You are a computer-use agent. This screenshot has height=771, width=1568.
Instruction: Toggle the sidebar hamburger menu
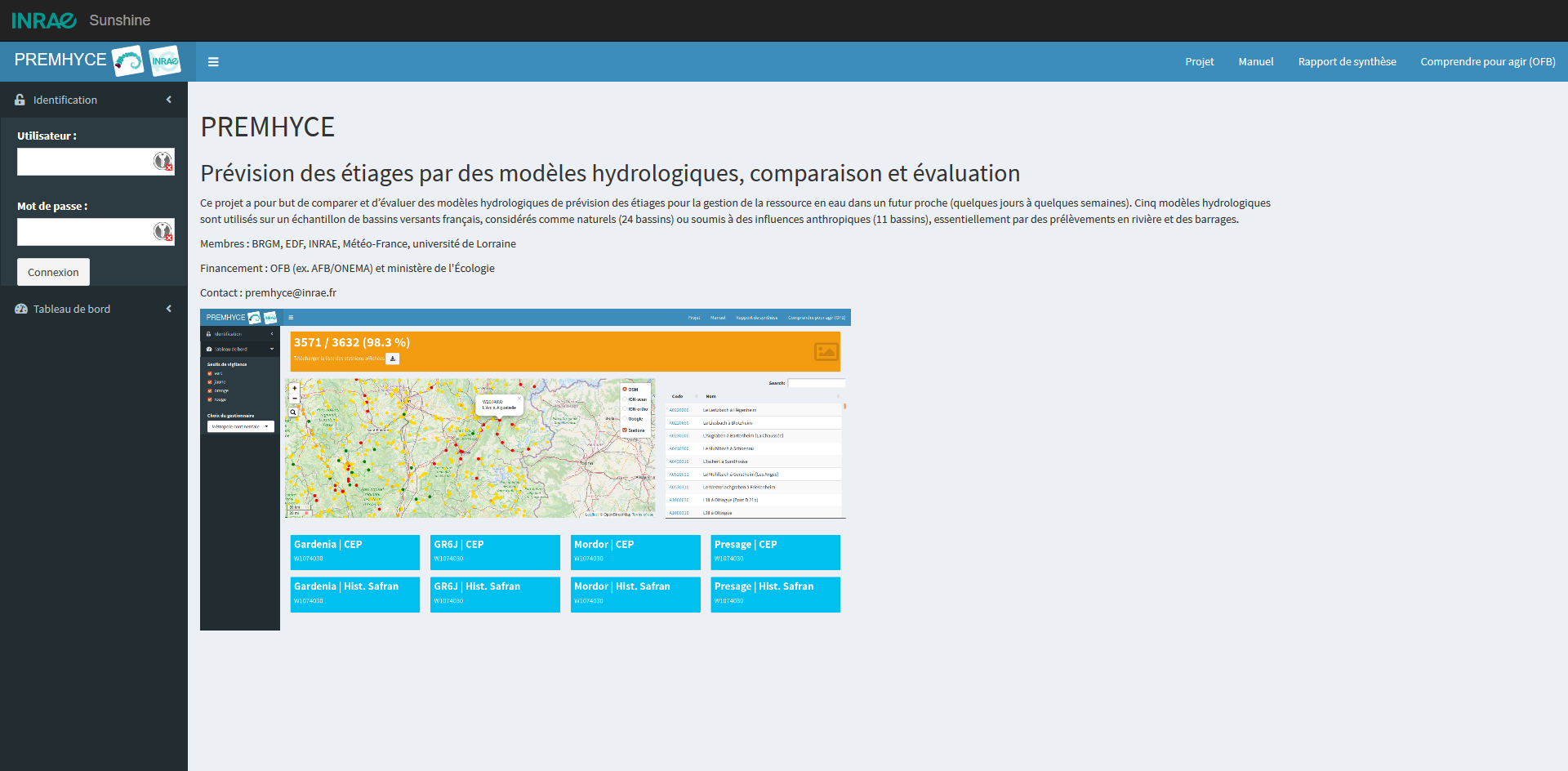[x=213, y=62]
